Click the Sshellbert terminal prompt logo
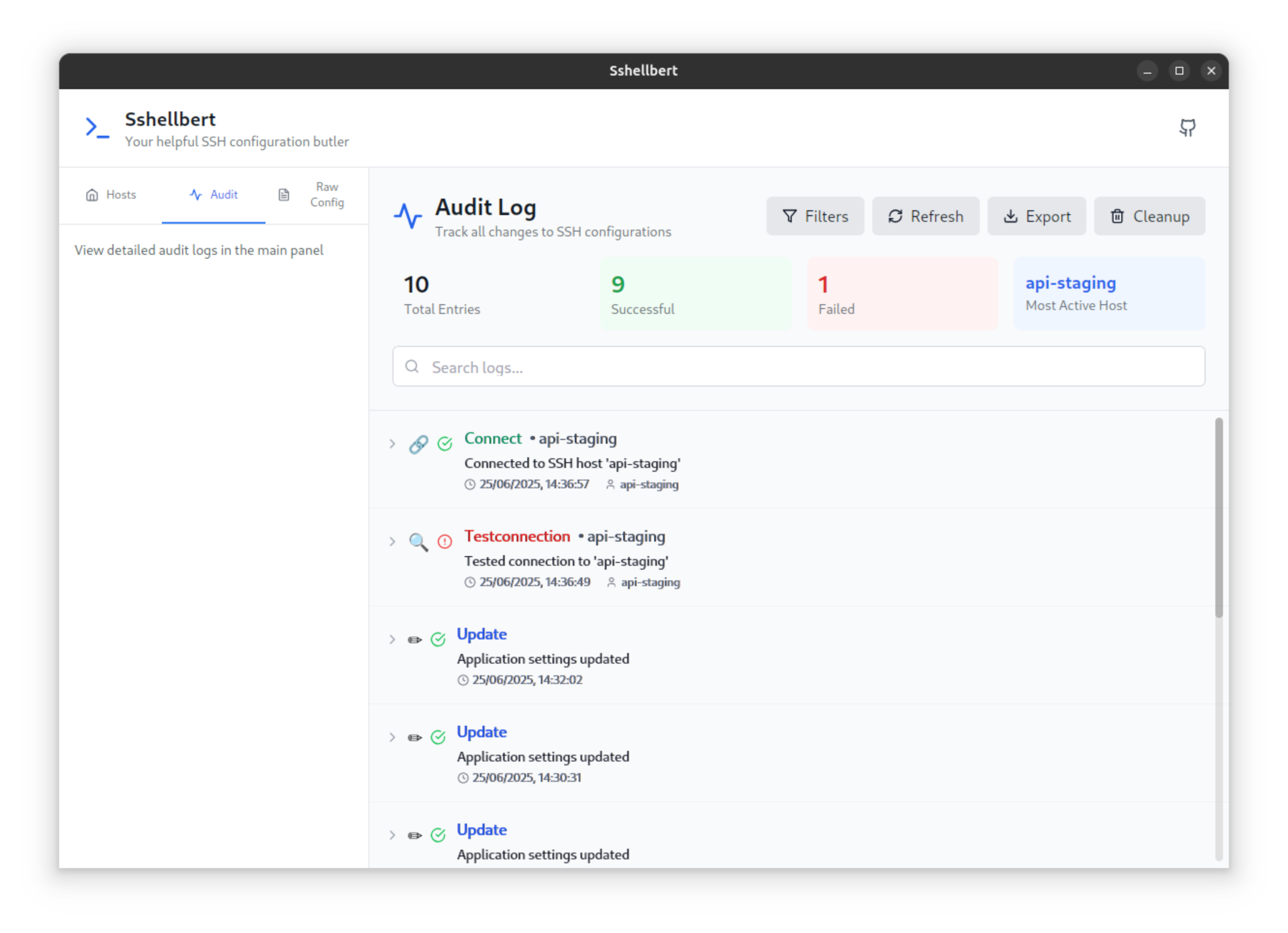 (x=97, y=128)
